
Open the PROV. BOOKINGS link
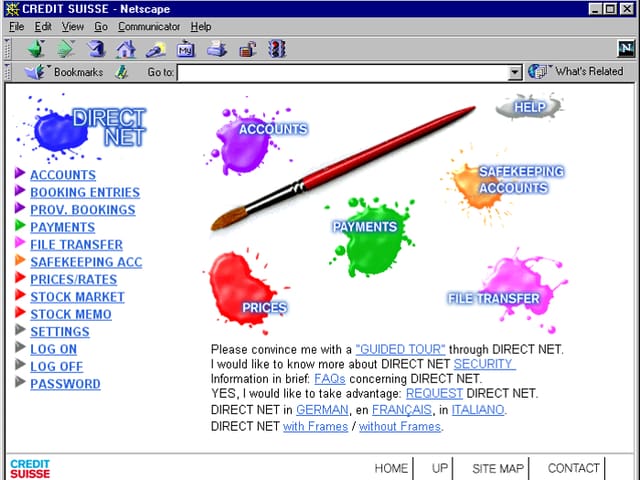82,210
